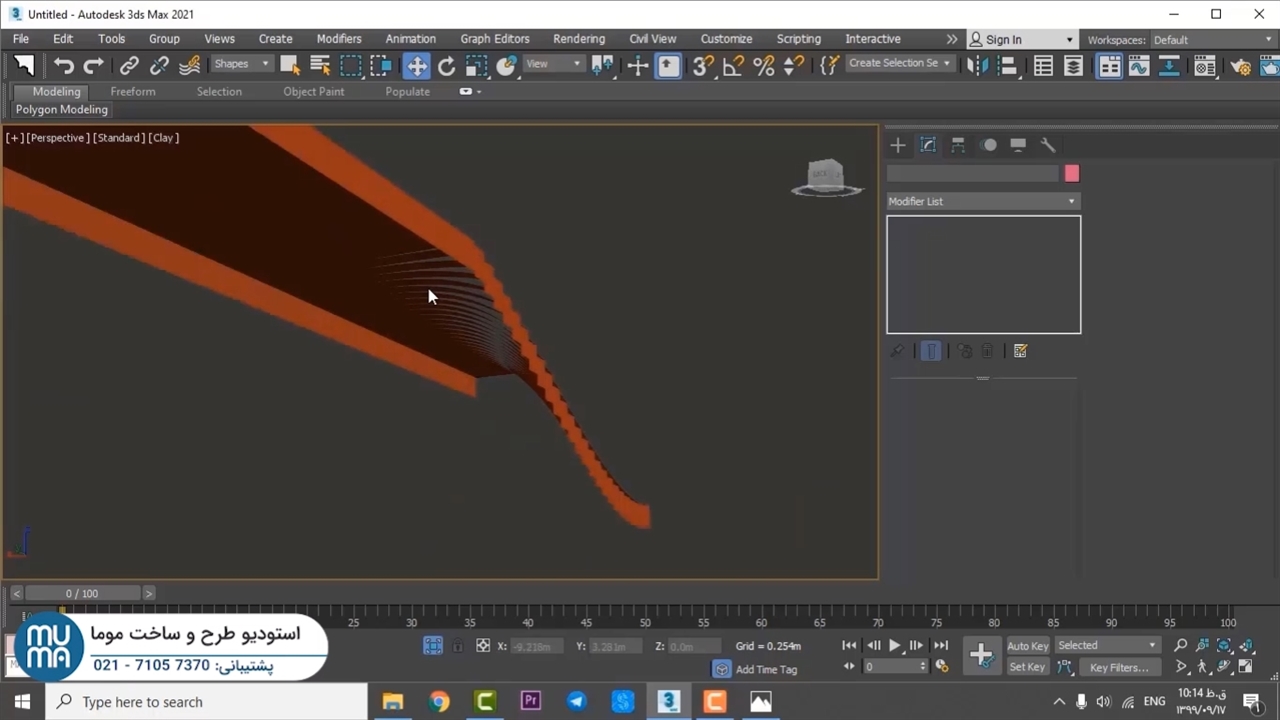The image size is (1280, 720).
Task: Open the Workspaces Default dropdown
Action: click(1212, 40)
